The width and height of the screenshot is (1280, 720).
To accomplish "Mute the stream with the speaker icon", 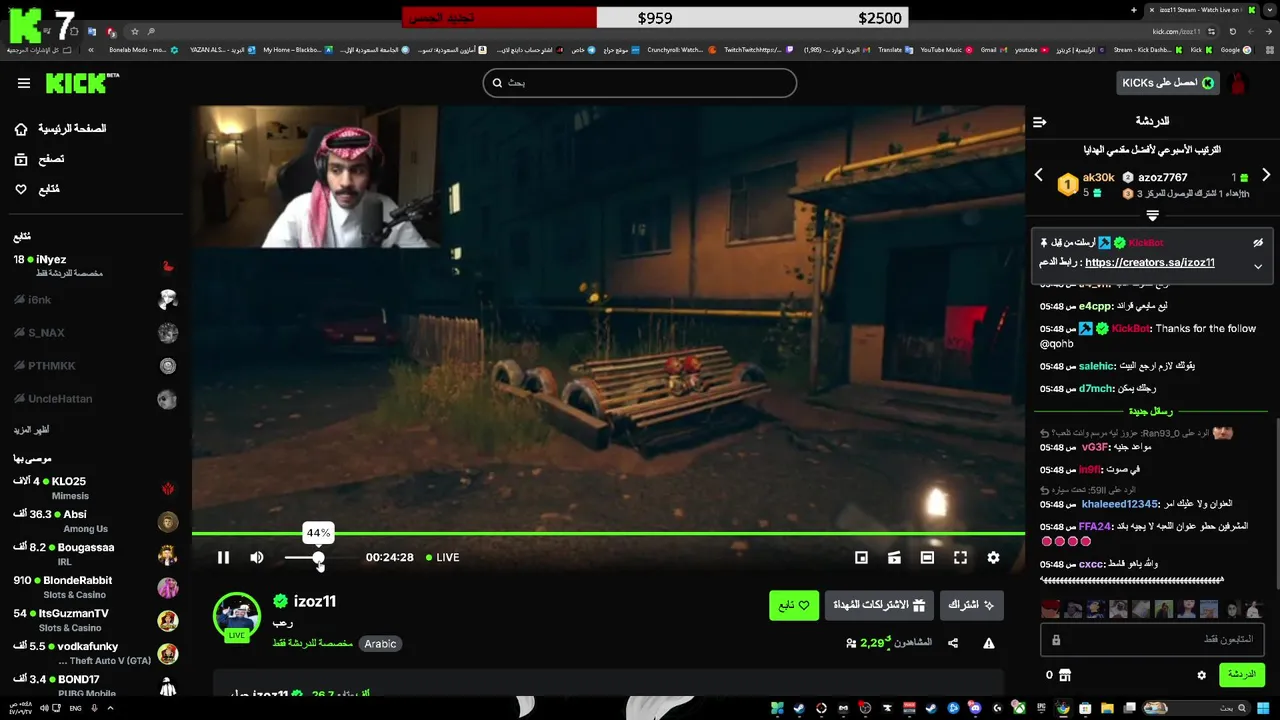I will 257,557.
